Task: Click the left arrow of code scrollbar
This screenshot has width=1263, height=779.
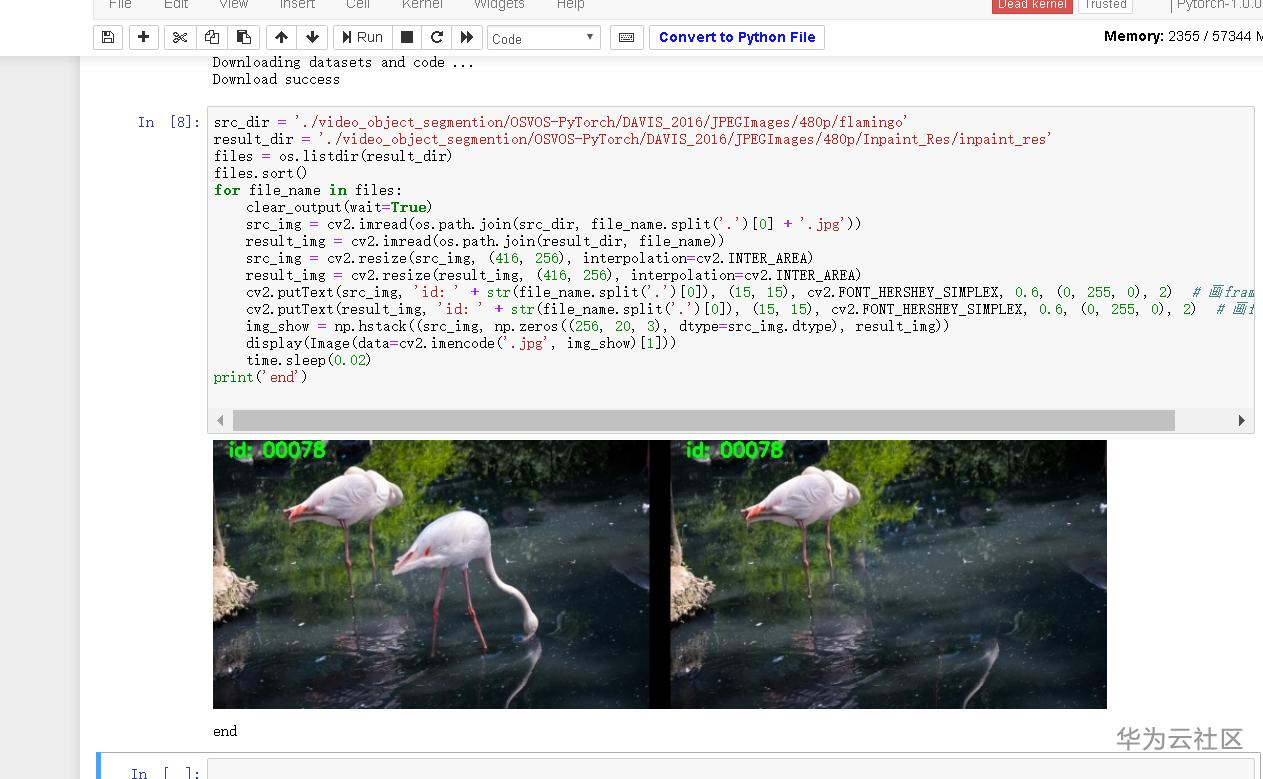Action: (x=220, y=421)
